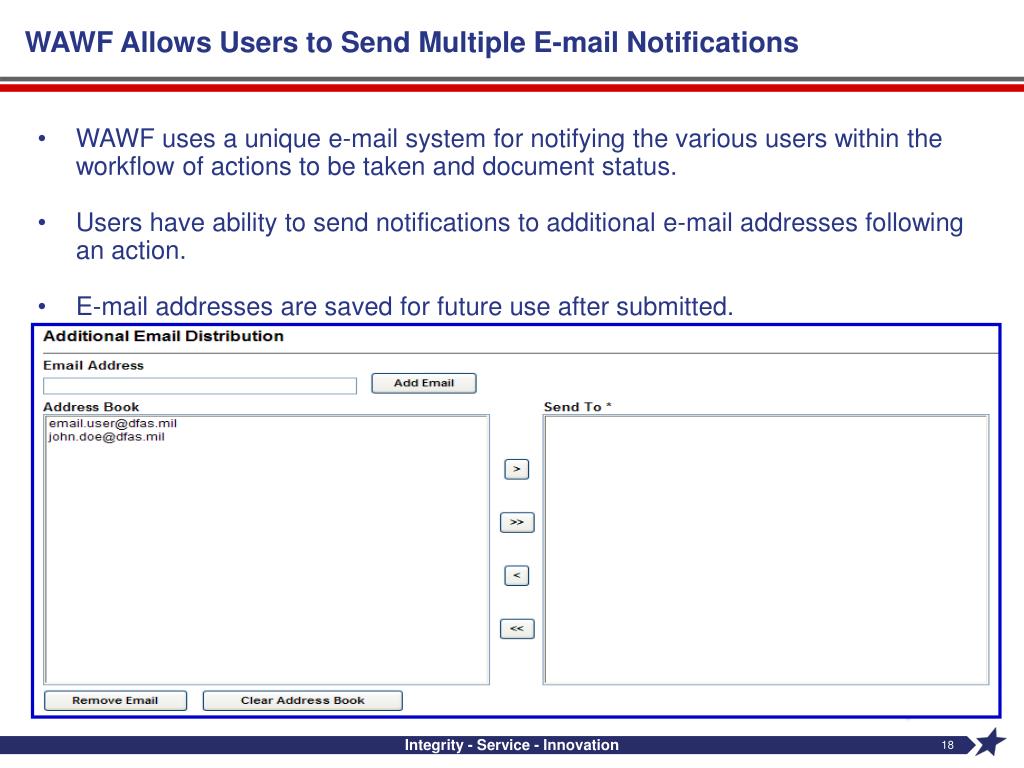
Task: Click the Remove Email button
Action: (x=116, y=701)
